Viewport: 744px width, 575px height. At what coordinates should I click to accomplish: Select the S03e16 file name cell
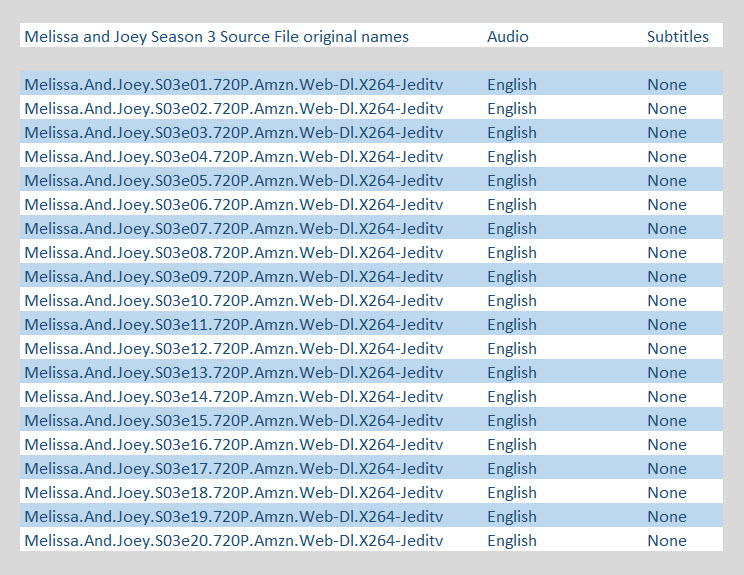[x=234, y=445]
